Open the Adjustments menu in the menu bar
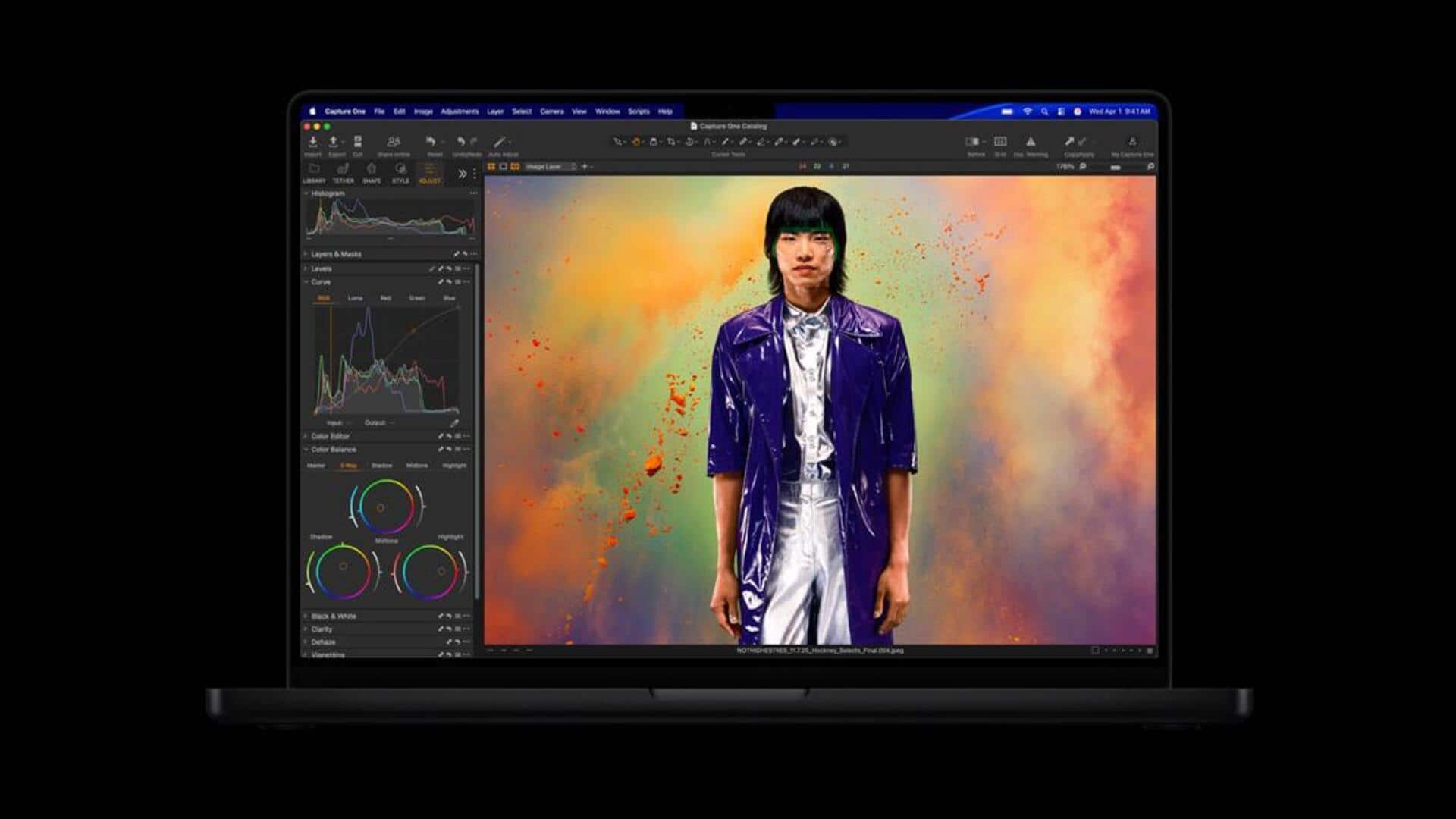 461,111
